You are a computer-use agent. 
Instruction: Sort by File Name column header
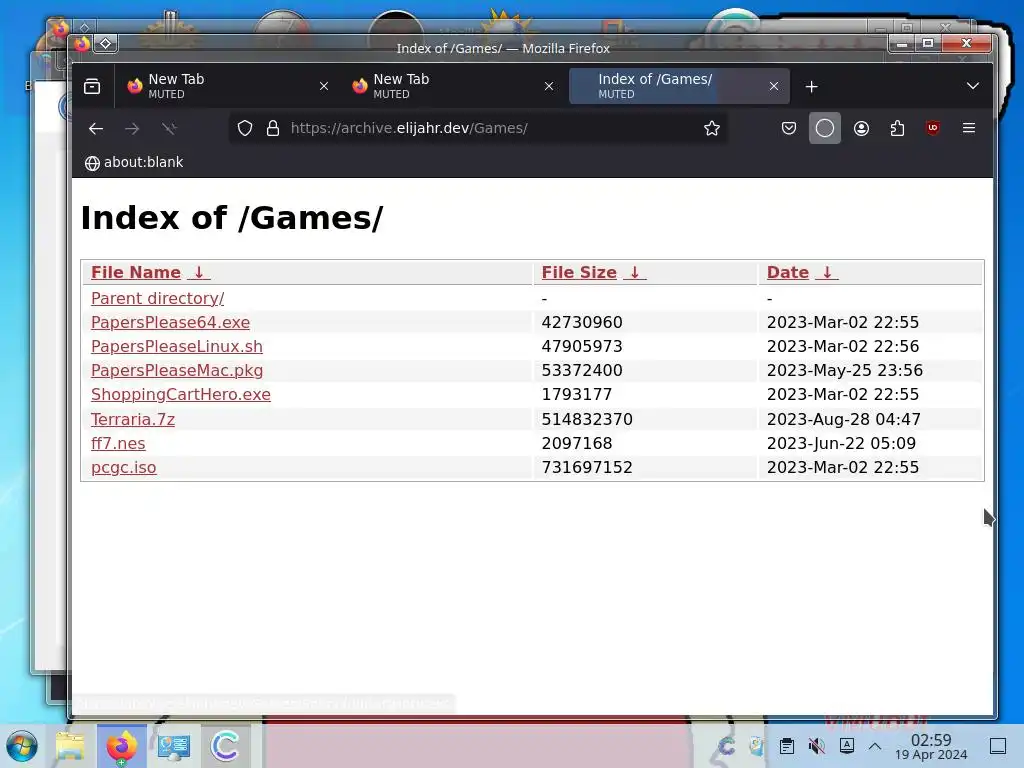(x=136, y=272)
